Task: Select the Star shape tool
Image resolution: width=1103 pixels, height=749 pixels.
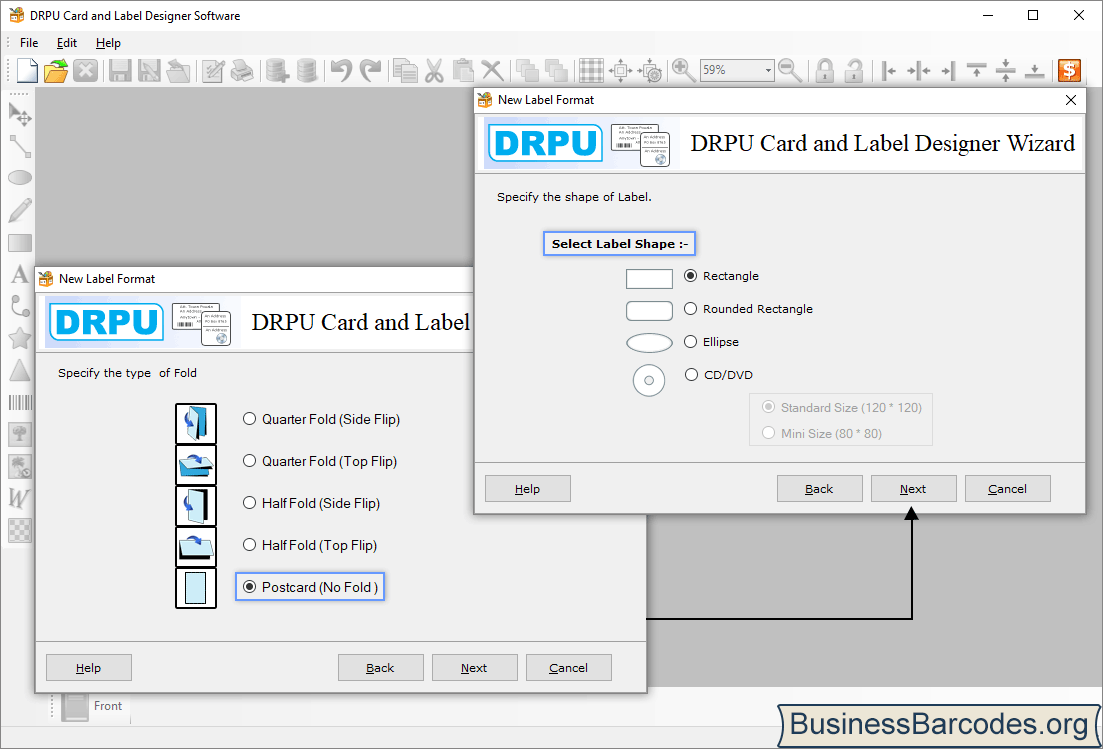Action: click(x=20, y=338)
